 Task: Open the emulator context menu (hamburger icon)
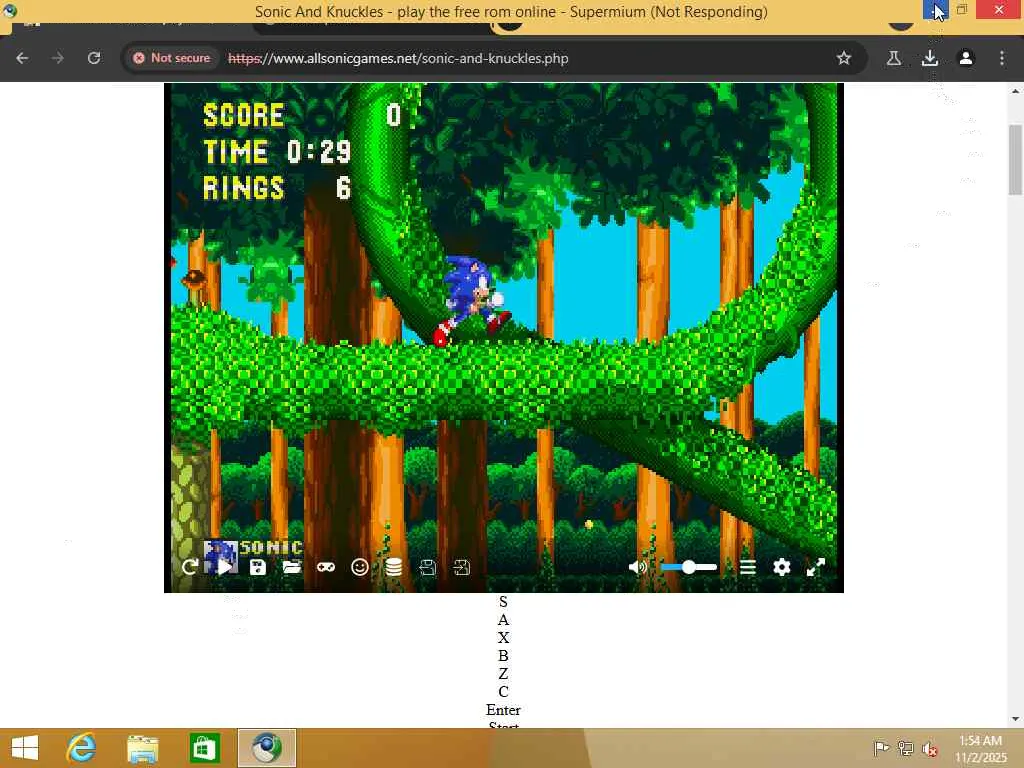[x=748, y=568]
